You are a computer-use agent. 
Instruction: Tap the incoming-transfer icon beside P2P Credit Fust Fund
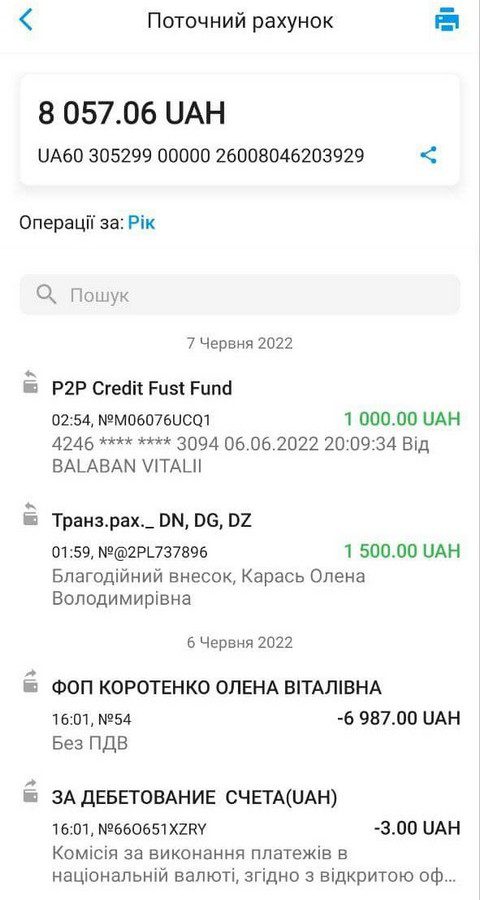pos(30,382)
